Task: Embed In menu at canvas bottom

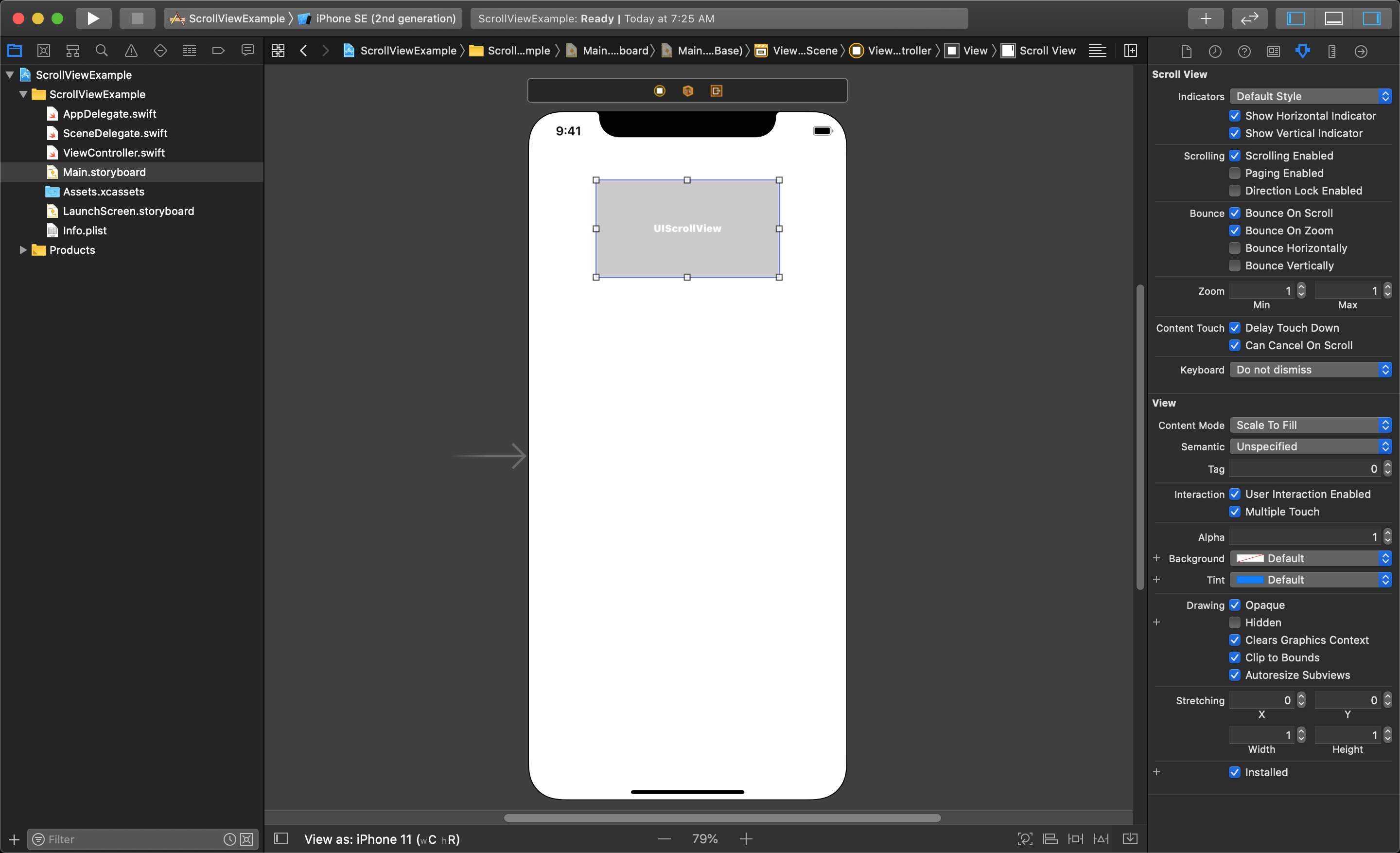Action: (x=1130, y=839)
